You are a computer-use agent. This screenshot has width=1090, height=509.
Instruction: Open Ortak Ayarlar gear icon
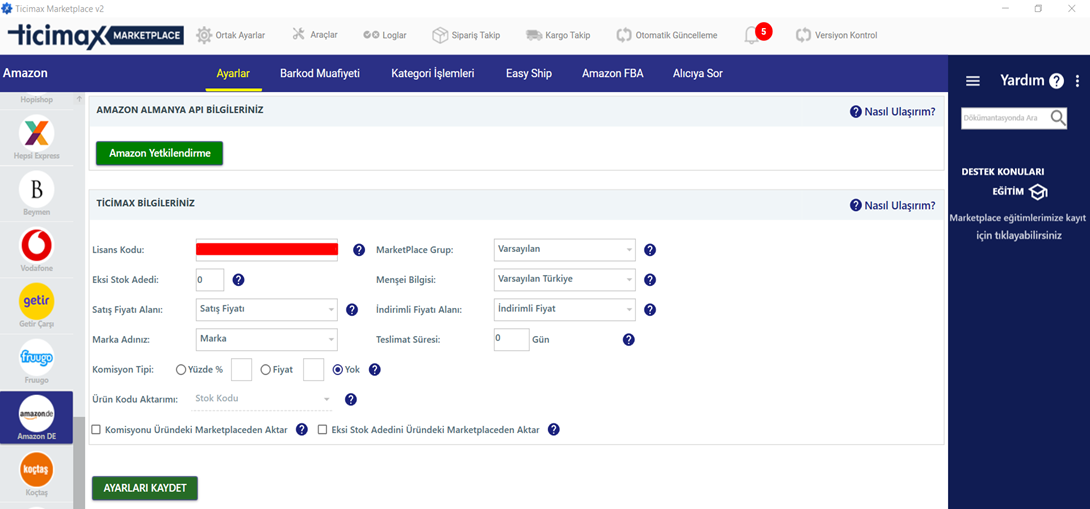[204, 35]
